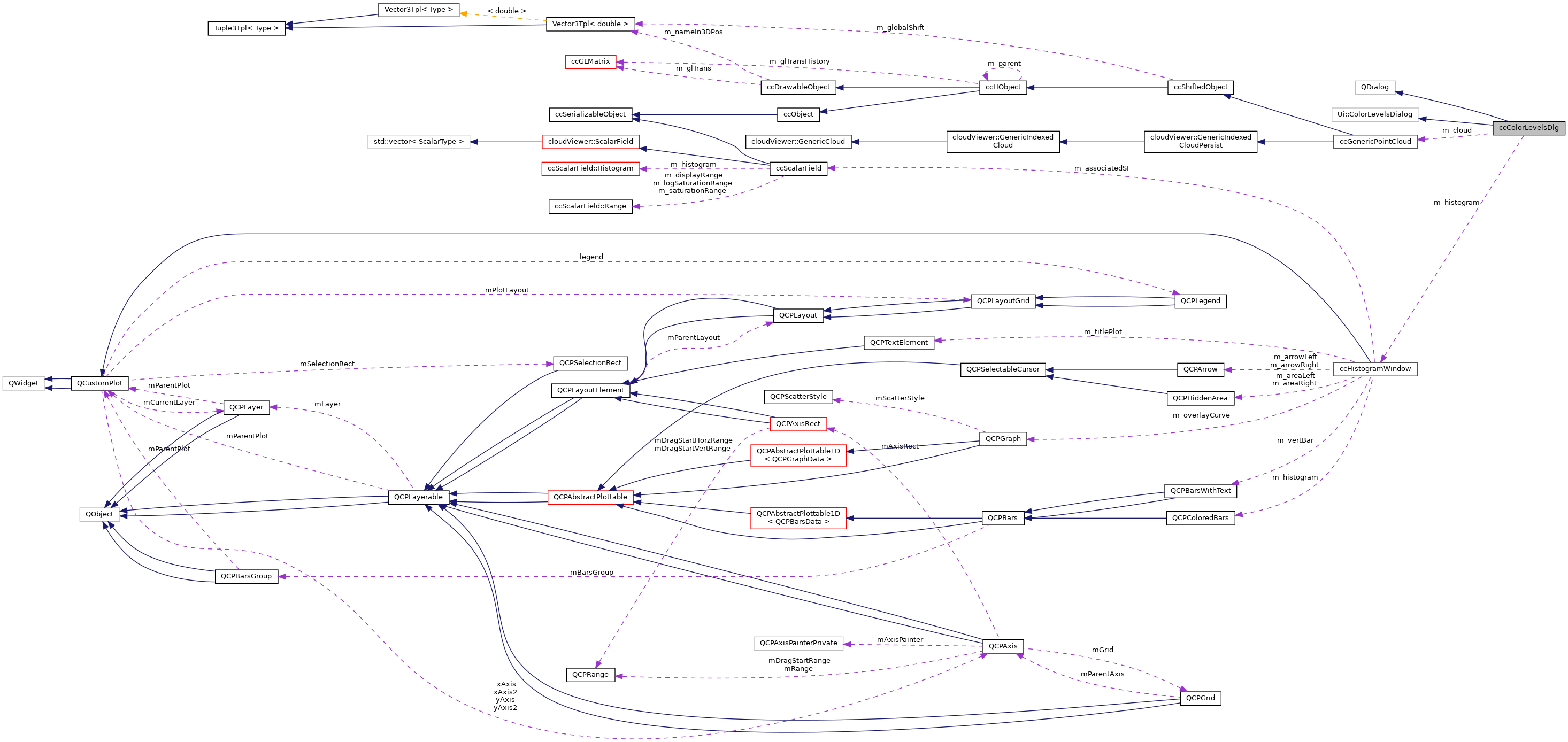
Task: Click the ccGenericPointCloud box
Action: pyautogui.click(x=1375, y=141)
